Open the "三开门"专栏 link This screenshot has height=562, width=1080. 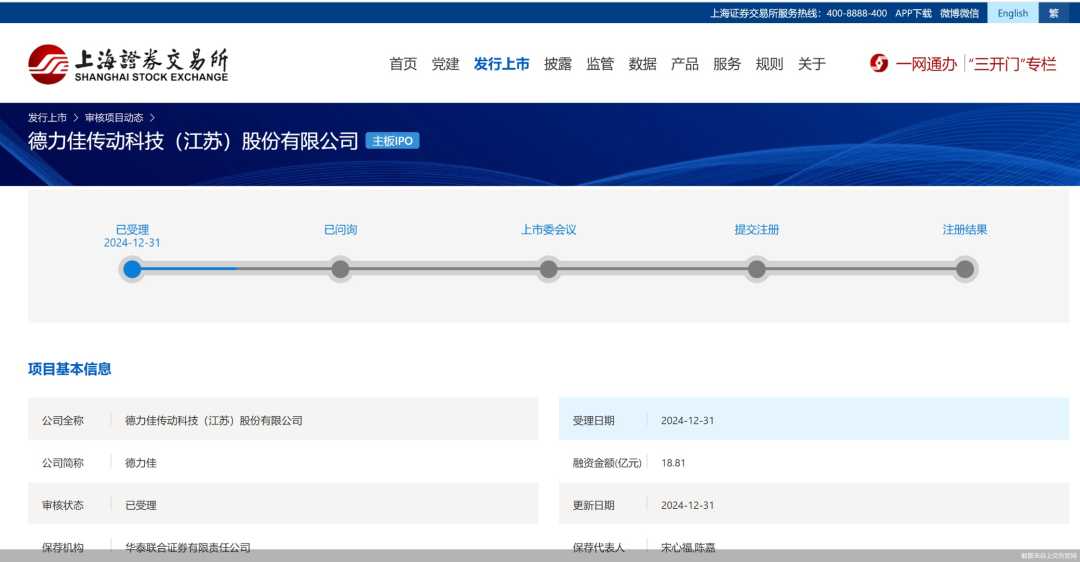[x=1013, y=64]
